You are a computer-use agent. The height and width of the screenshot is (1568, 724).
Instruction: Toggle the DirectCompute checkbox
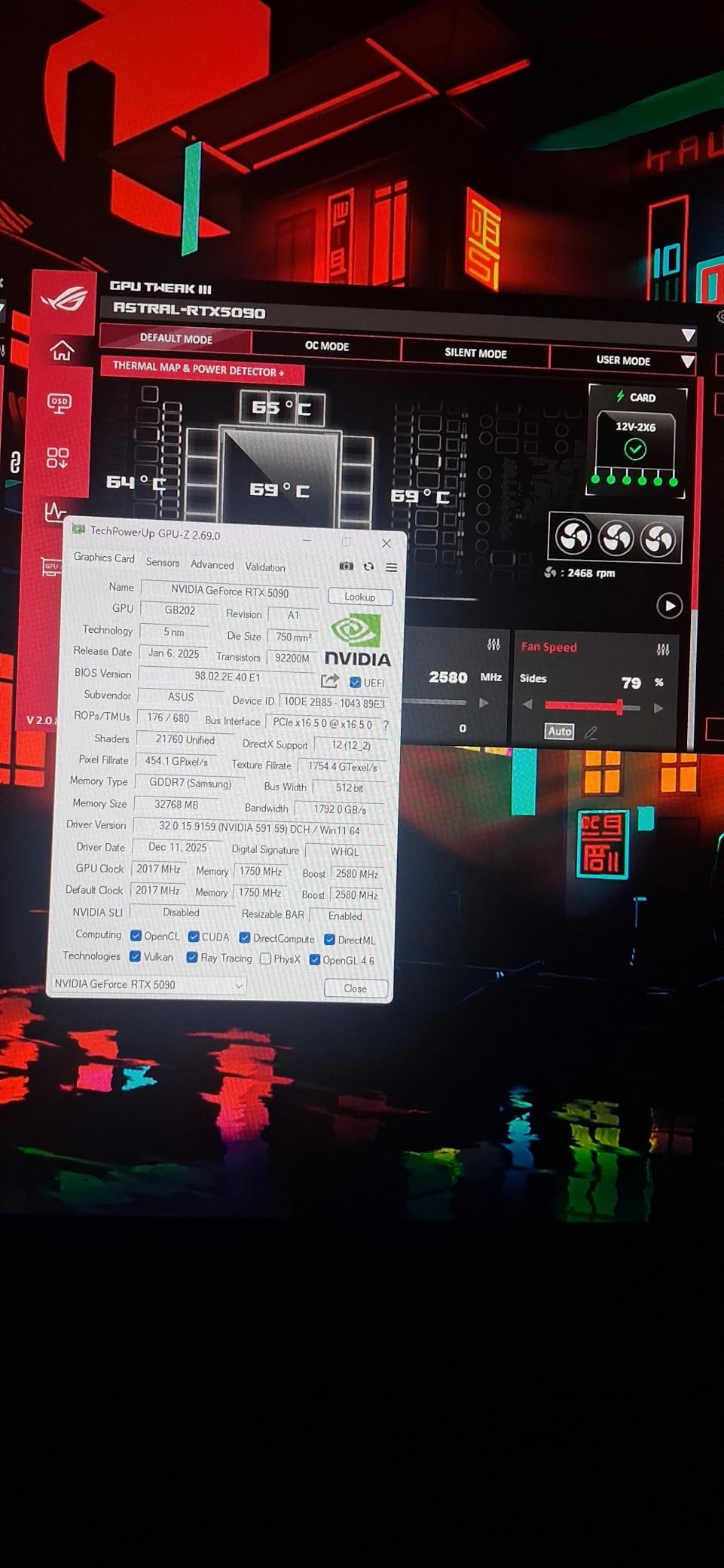click(x=245, y=938)
